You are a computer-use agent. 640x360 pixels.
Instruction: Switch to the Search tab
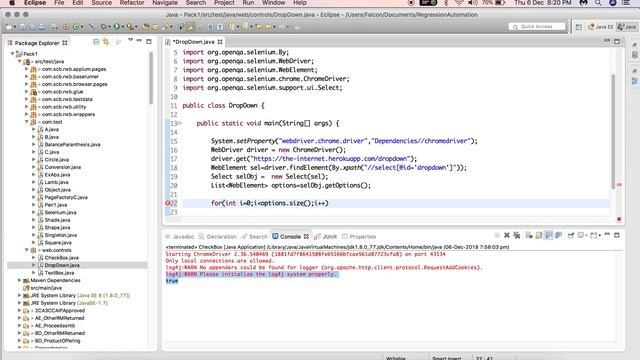click(x=254, y=236)
